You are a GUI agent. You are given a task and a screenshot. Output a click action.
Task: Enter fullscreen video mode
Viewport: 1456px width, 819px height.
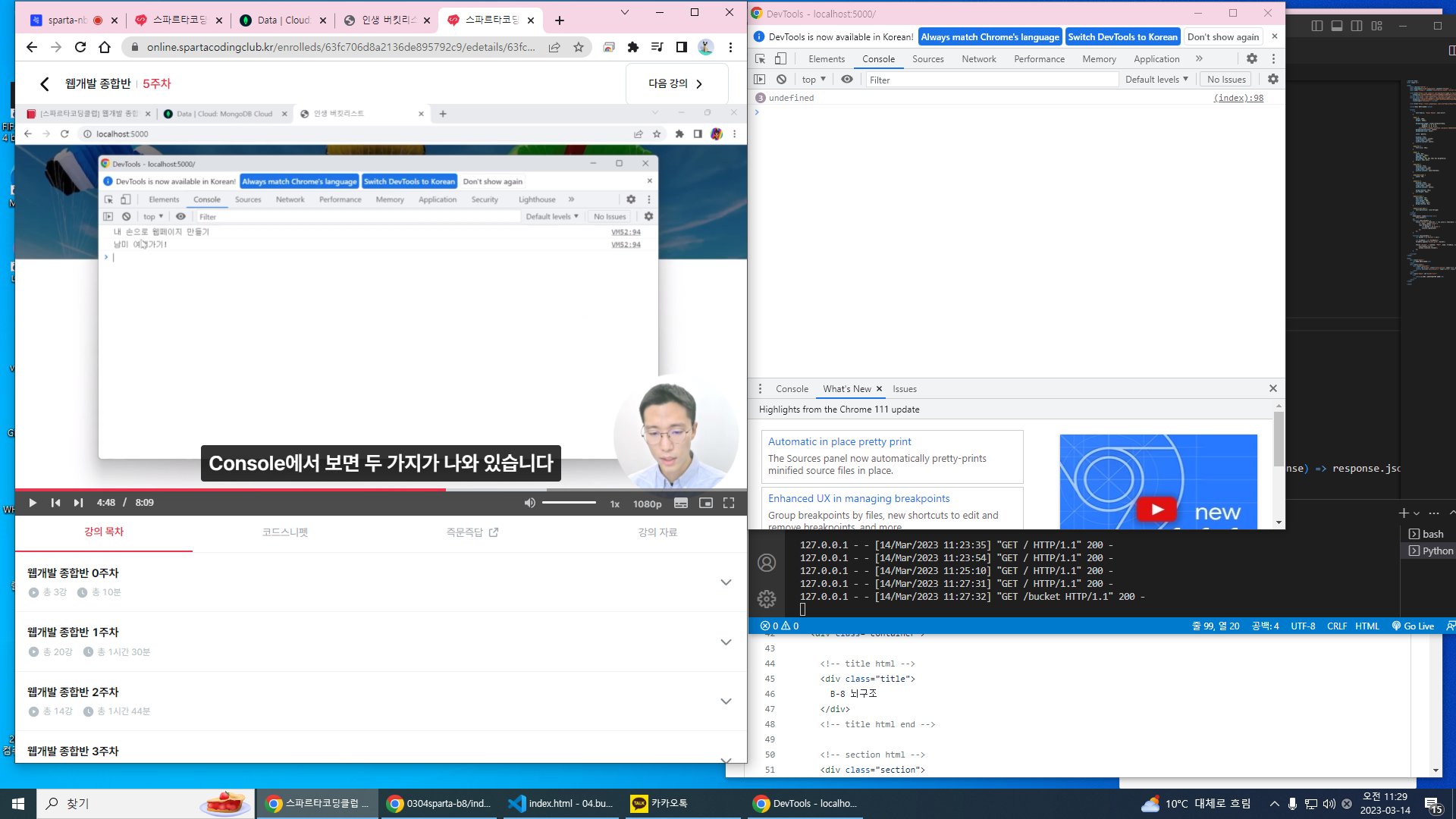click(x=729, y=503)
